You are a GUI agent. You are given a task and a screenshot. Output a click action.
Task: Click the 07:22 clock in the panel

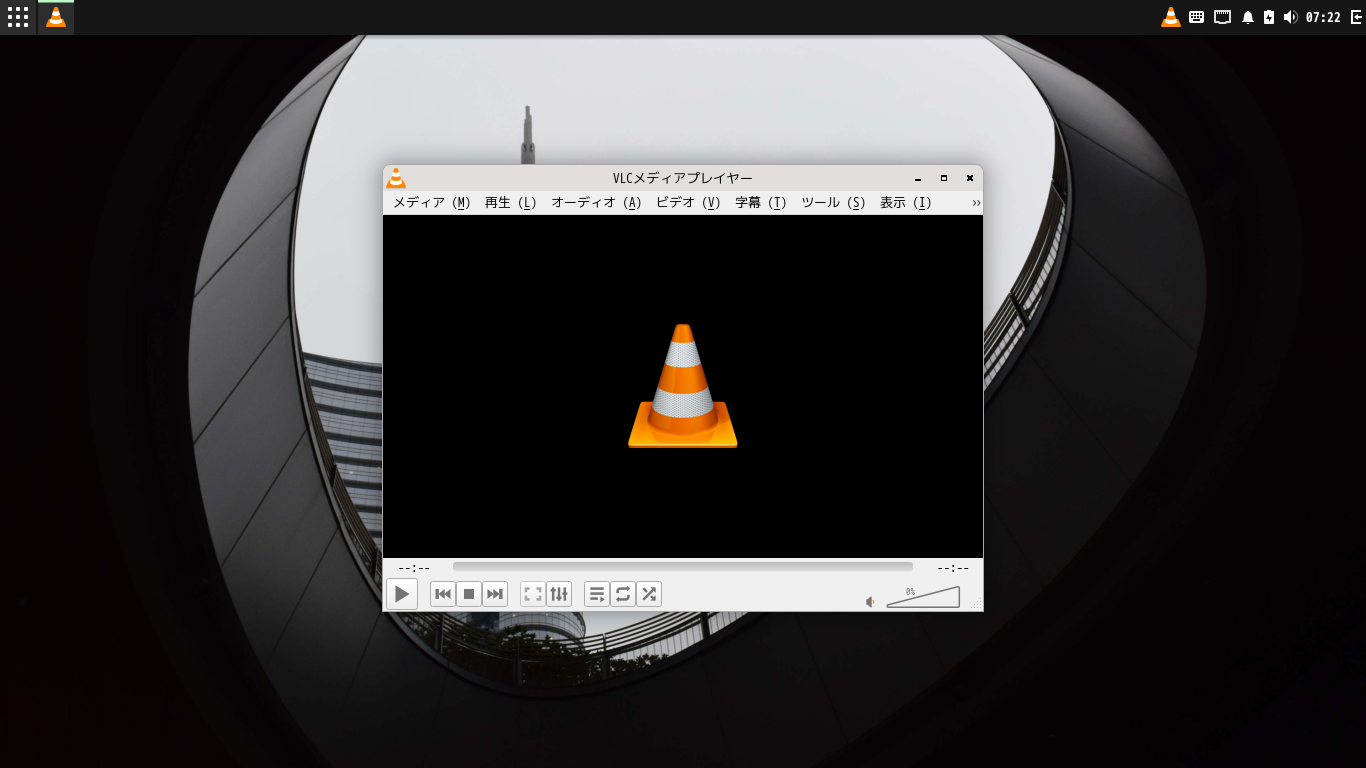(1323, 17)
